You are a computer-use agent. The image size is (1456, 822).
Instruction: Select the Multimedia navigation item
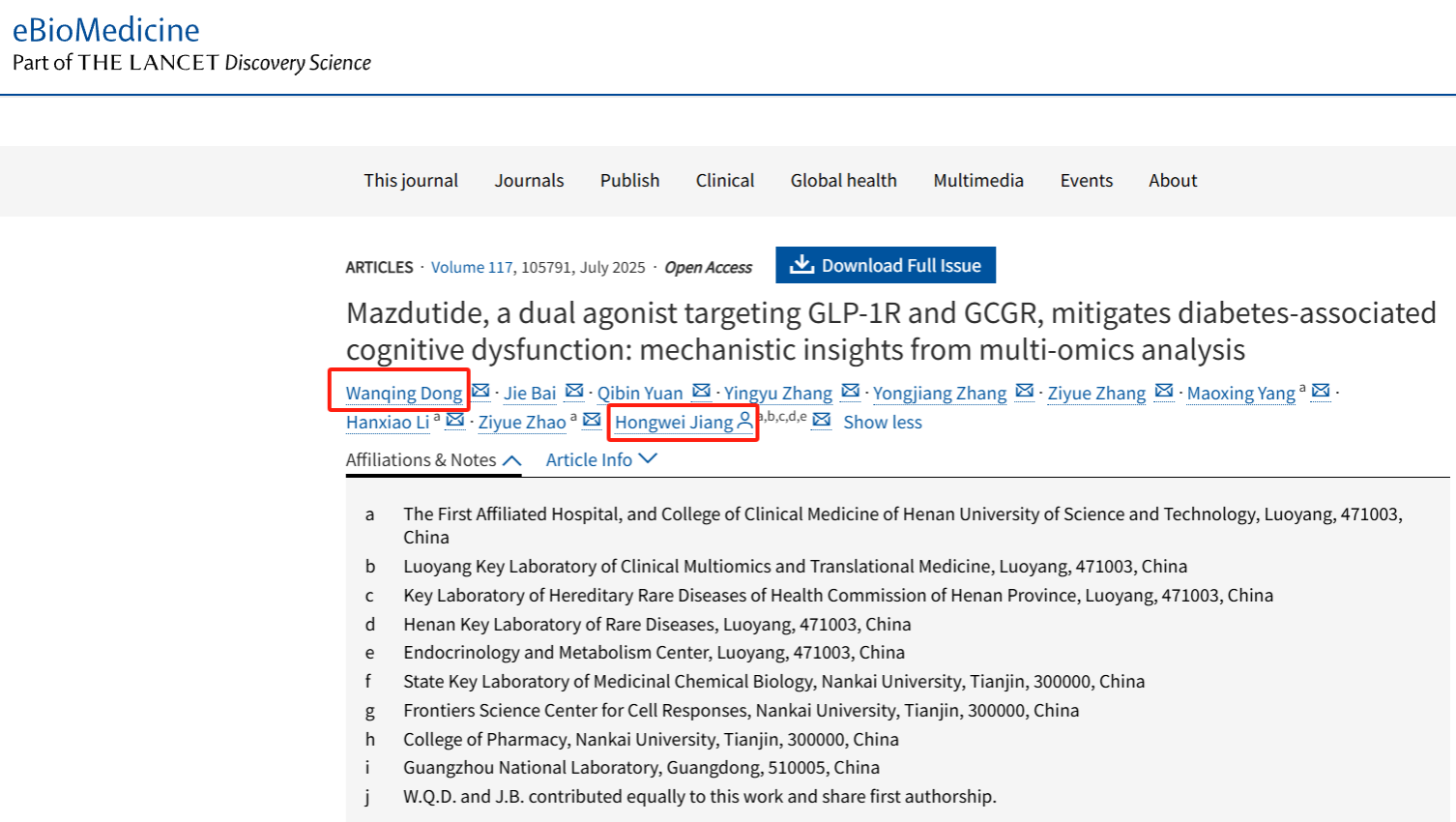[978, 181]
